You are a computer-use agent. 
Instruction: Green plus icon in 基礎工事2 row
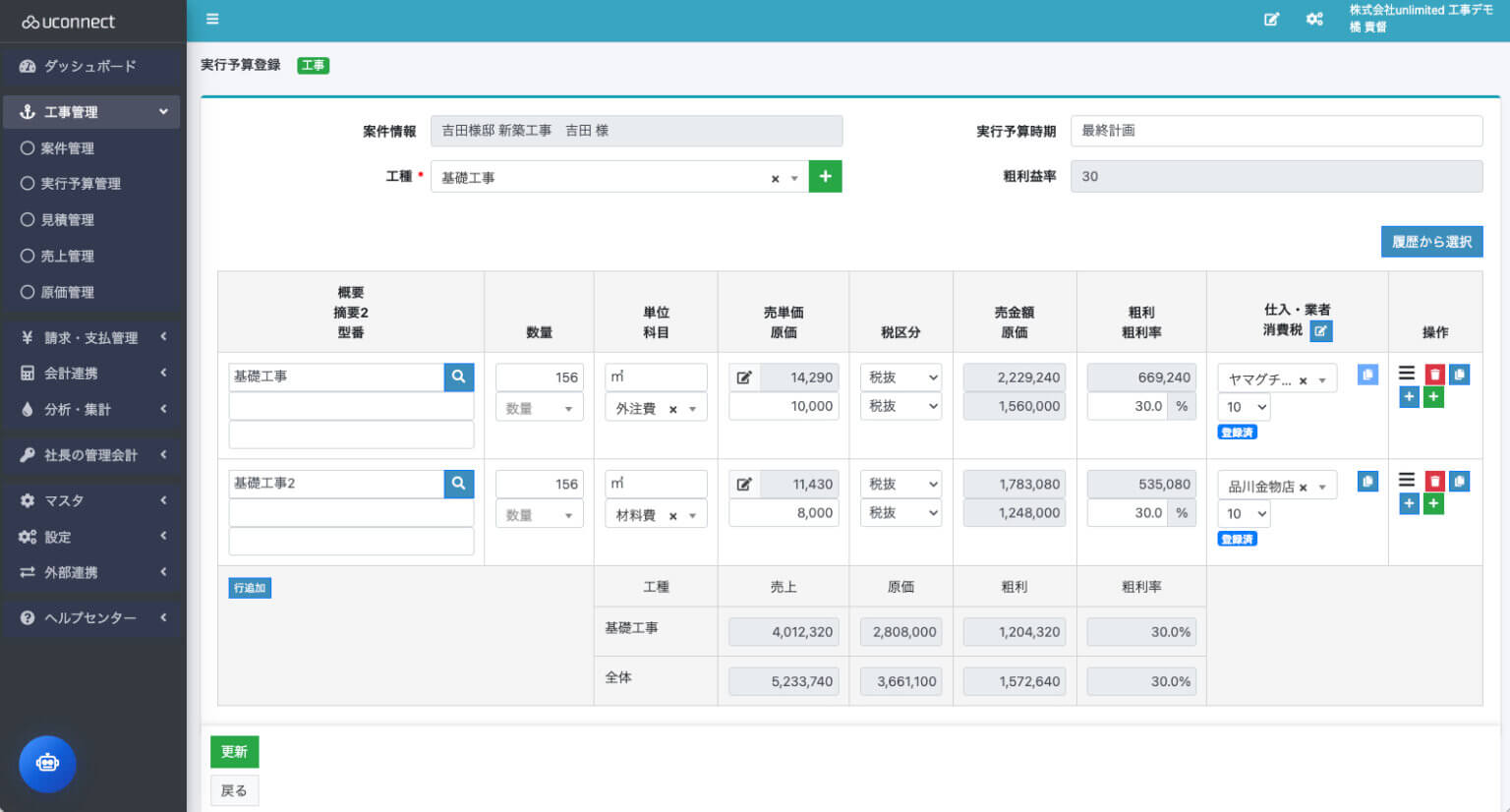tap(1434, 504)
